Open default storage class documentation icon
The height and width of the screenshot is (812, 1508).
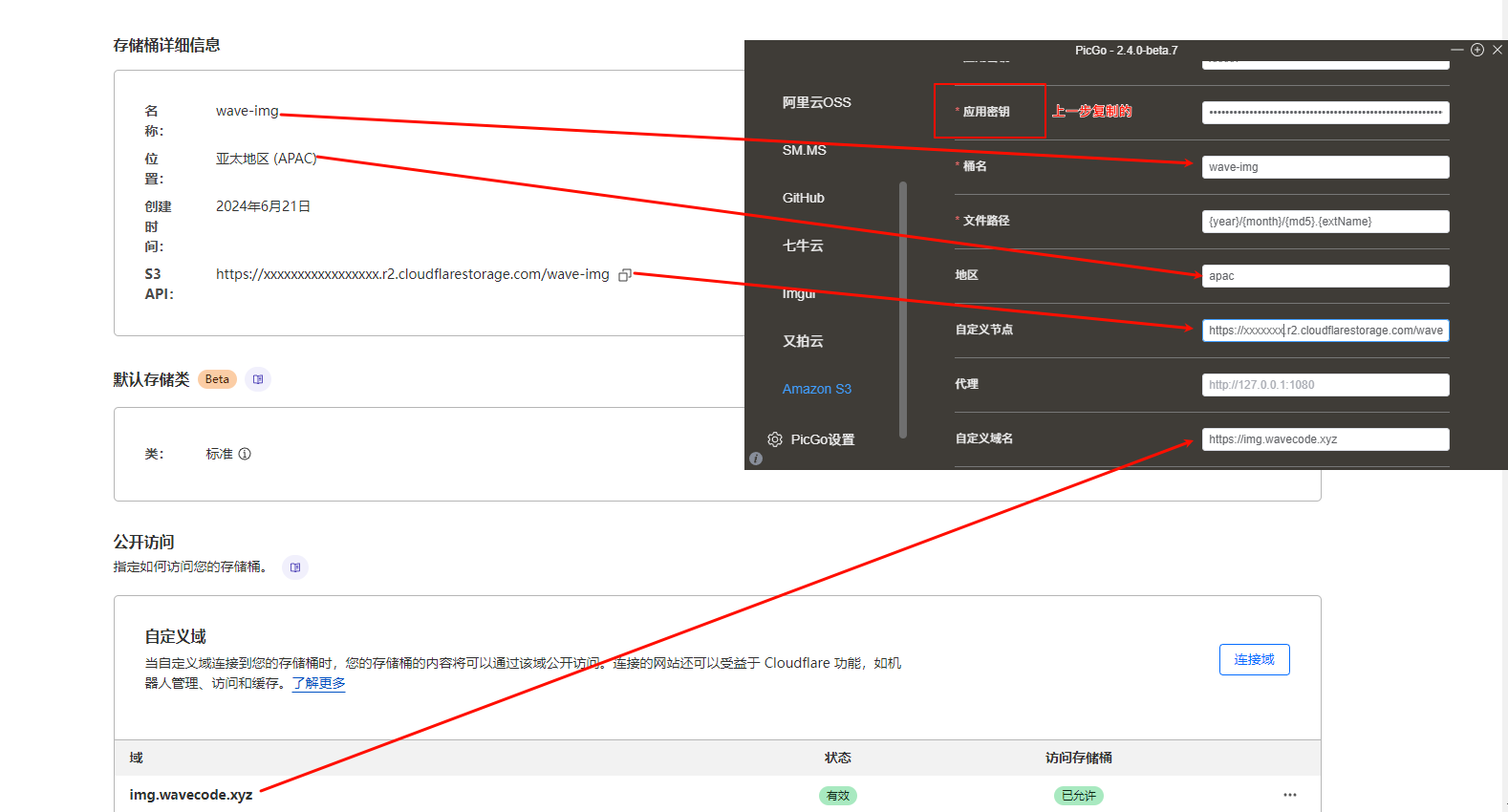pos(258,379)
